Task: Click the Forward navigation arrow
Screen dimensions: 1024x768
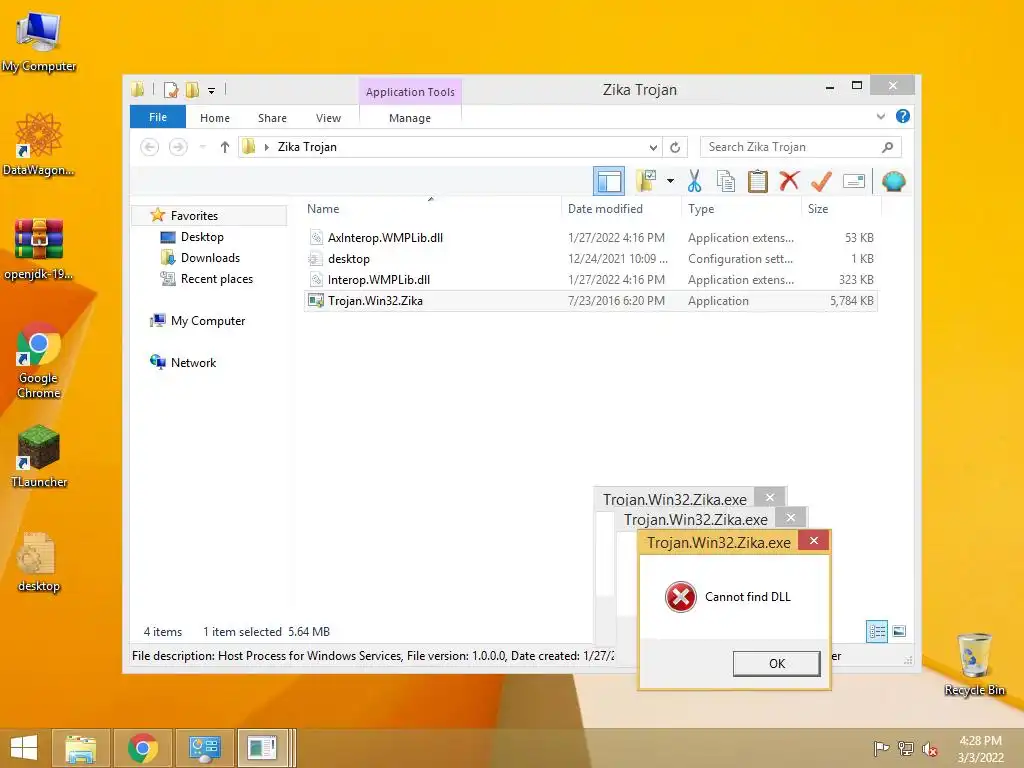Action: click(178, 147)
